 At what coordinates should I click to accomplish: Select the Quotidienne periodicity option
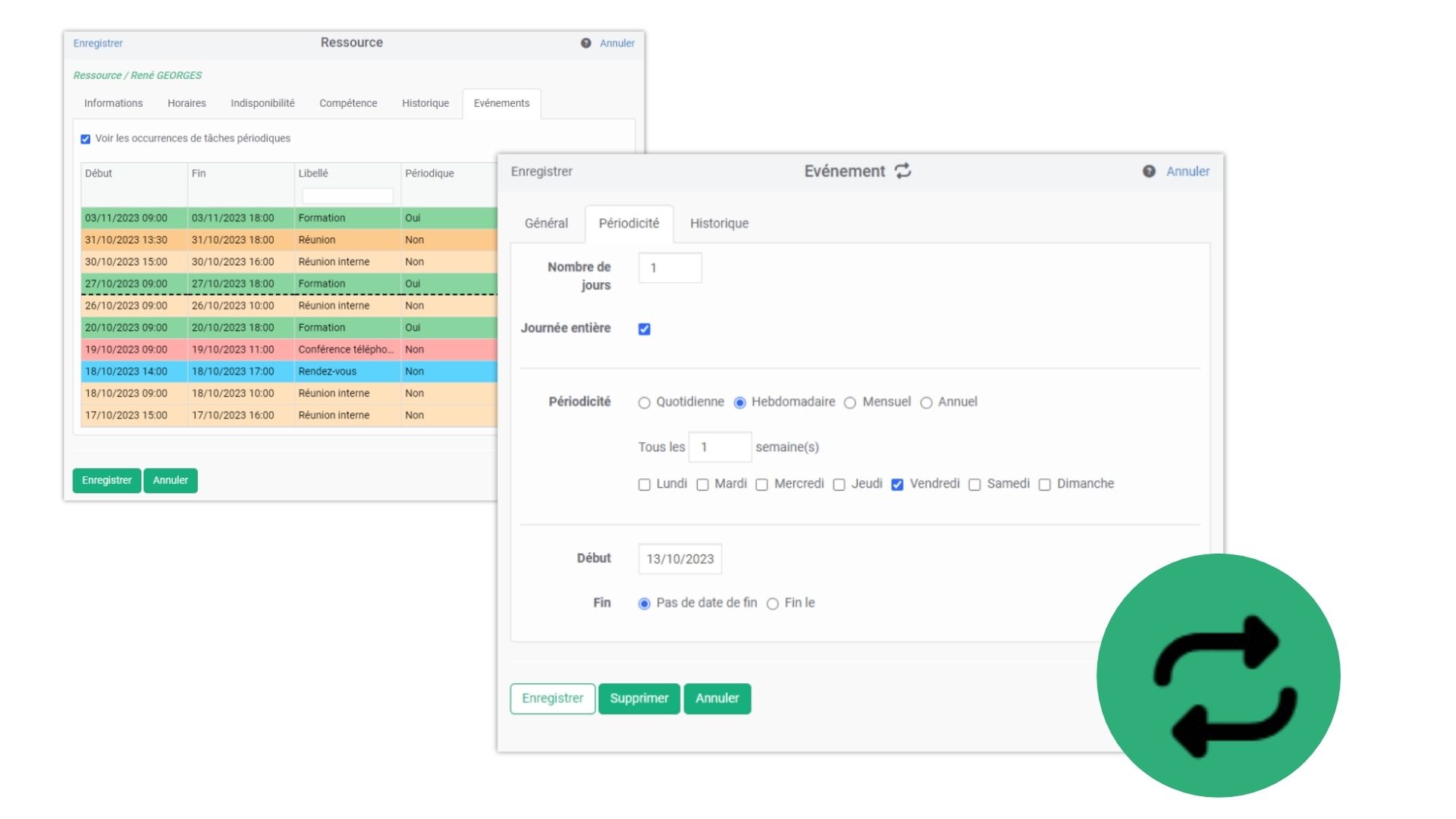coord(644,403)
